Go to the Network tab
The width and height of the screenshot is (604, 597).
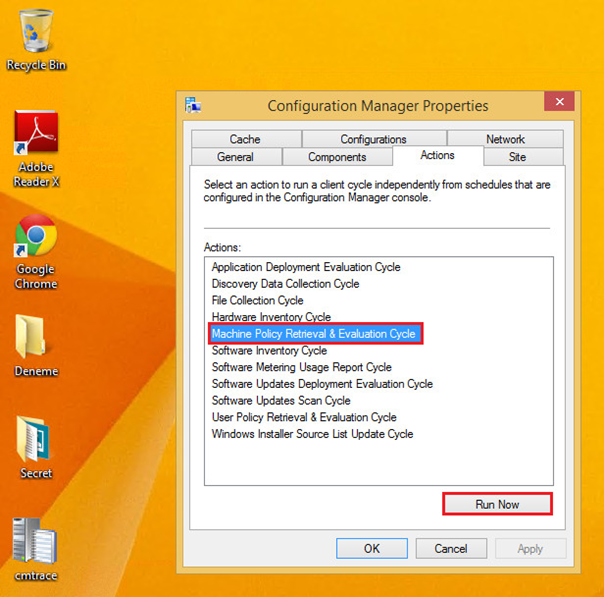505,139
